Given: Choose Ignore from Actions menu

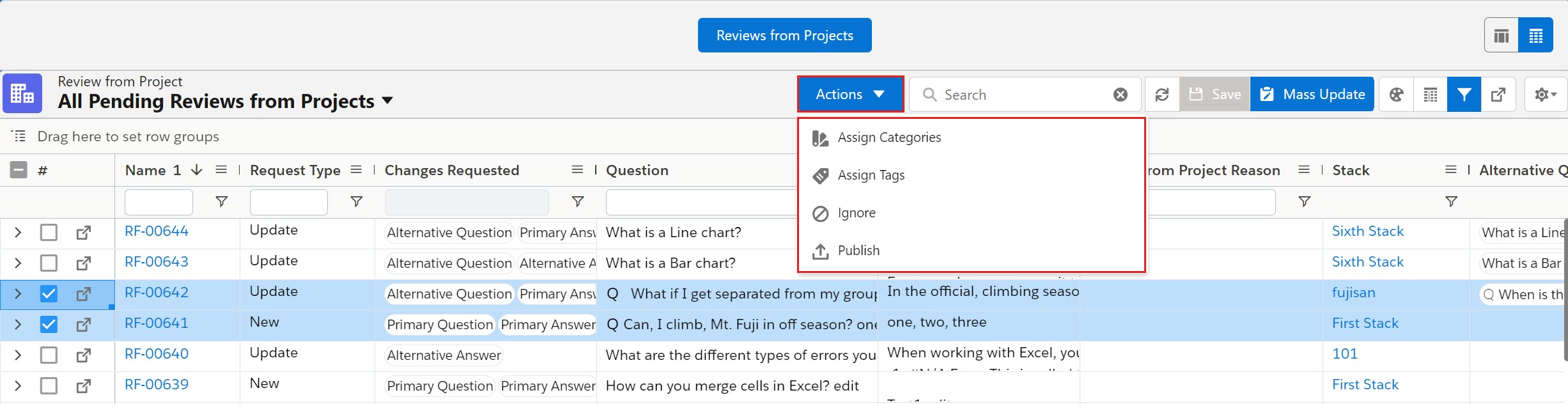Looking at the screenshot, I should click(972, 213).
